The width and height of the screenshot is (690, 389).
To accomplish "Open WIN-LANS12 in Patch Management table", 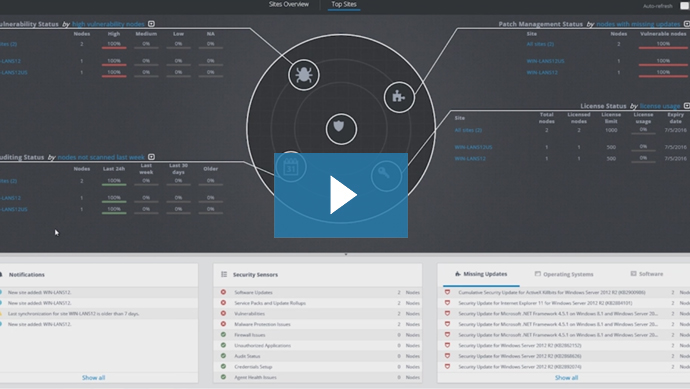I will [542, 73].
